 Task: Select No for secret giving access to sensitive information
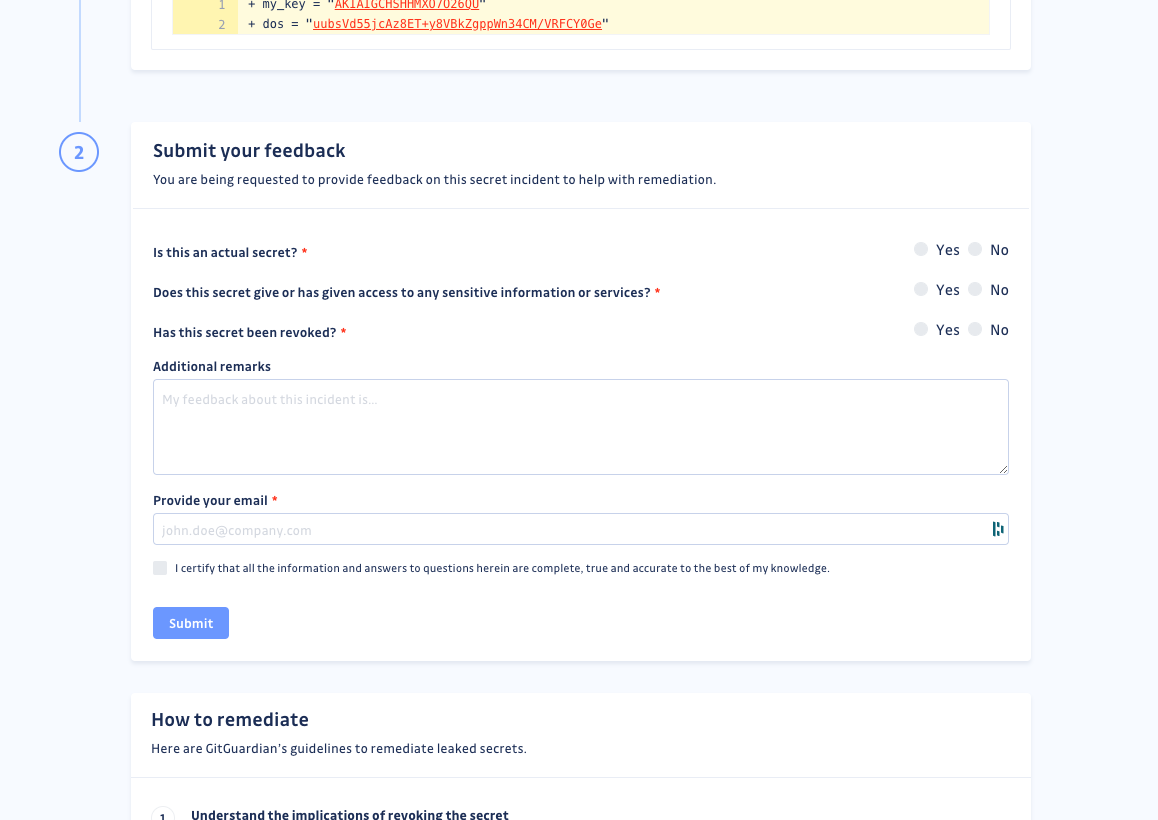(975, 290)
